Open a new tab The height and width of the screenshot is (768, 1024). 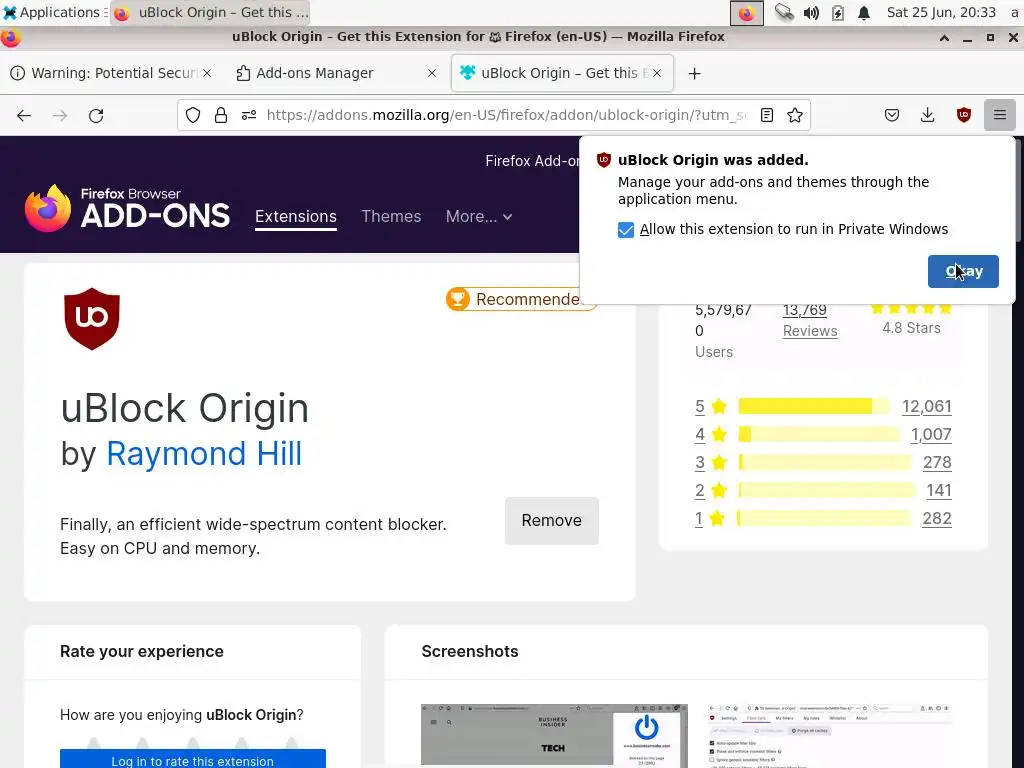(694, 74)
